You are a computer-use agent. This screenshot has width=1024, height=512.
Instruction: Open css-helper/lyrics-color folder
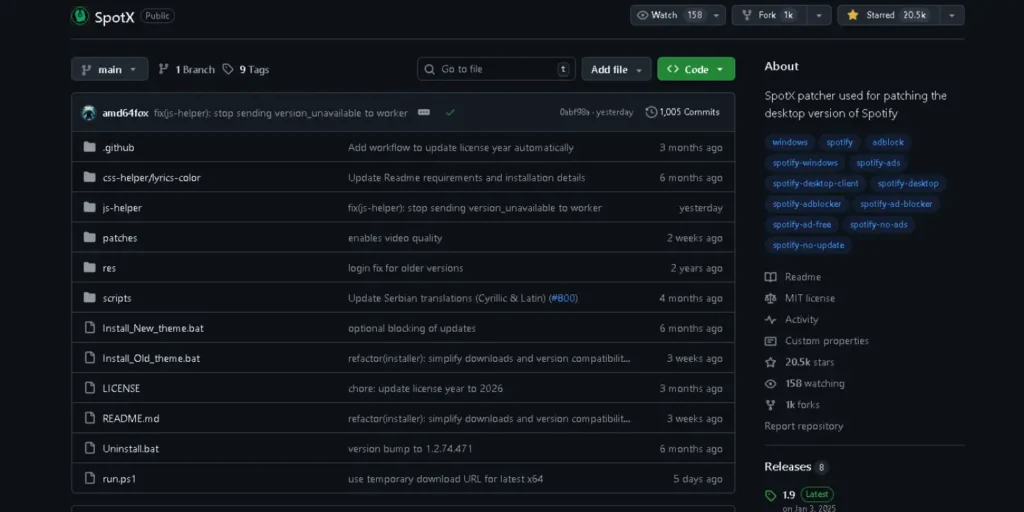pos(152,178)
